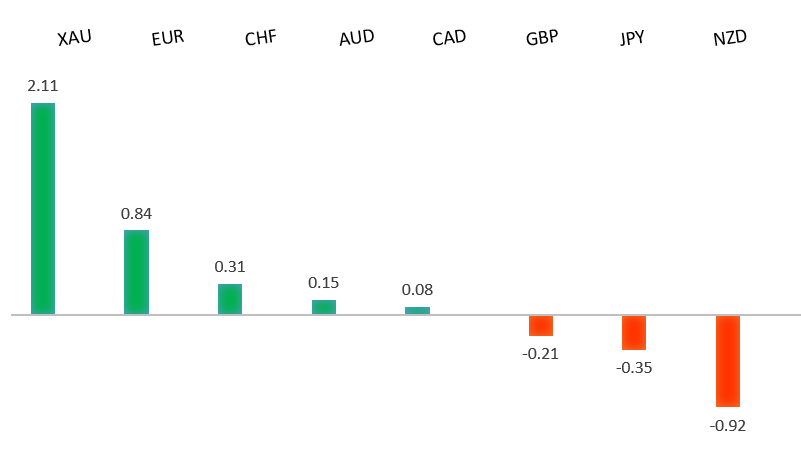801x461 pixels.
Task: Select the small green AUD bar
Action: pos(324,307)
